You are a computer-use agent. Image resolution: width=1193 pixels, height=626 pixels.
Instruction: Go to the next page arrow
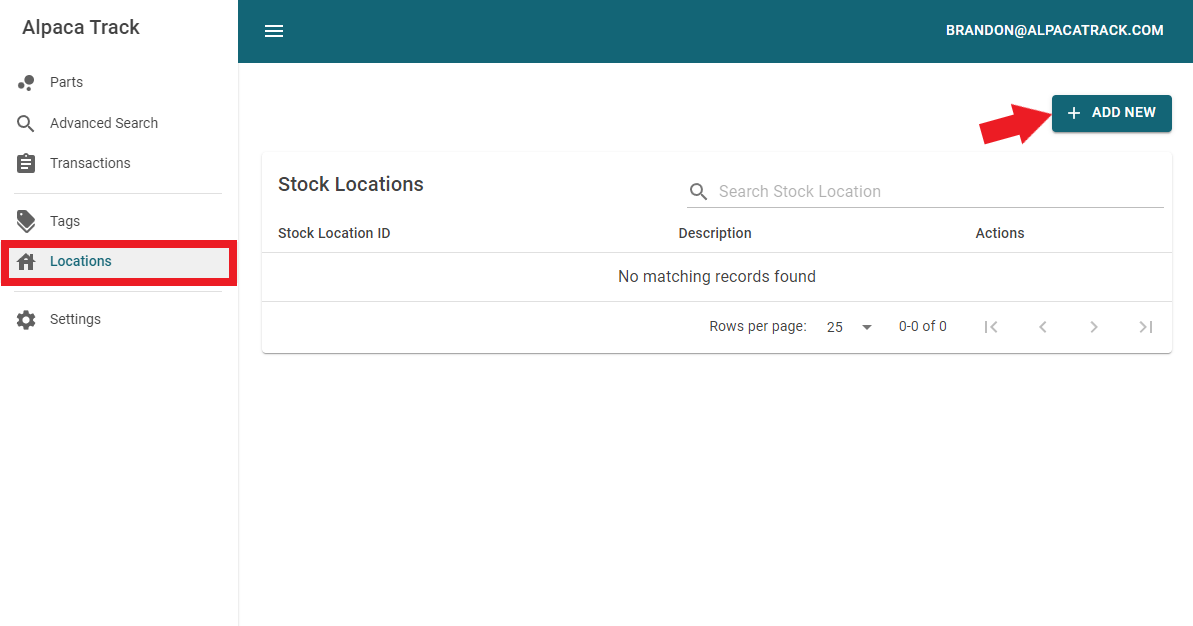1094,327
